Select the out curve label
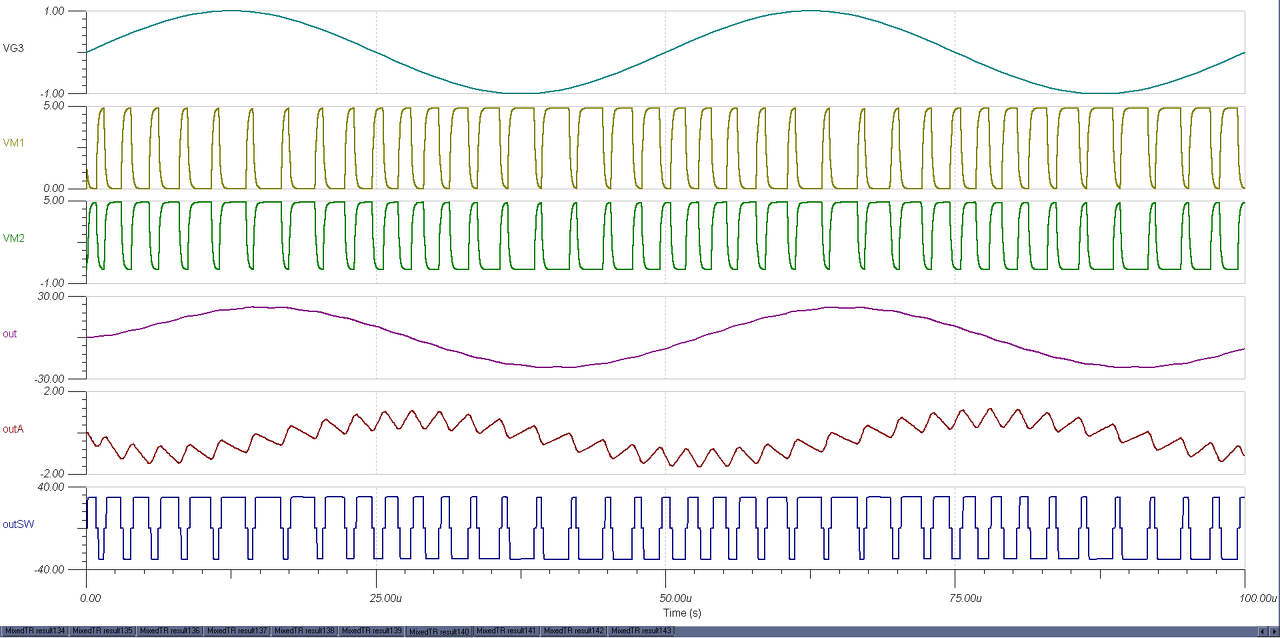The height and width of the screenshot is (638, 1280). (x=9, y=333)
